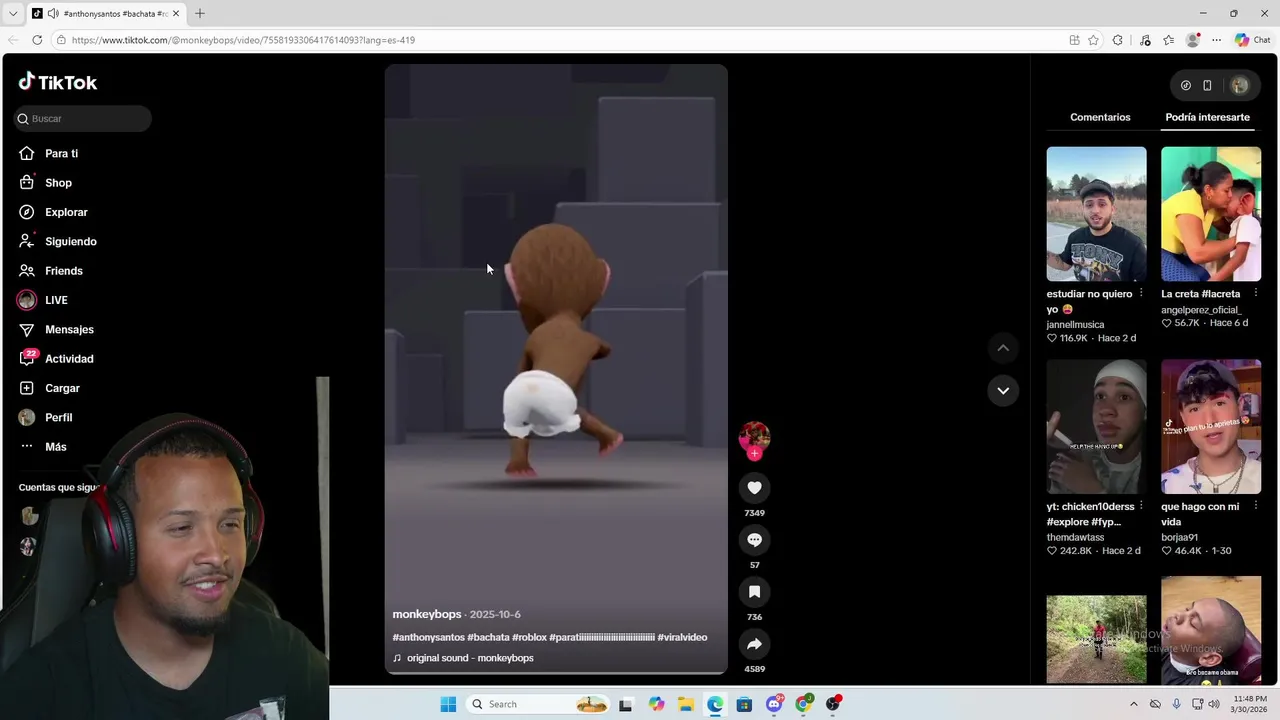
Task: Open profile avatar in top-right pill
Action: click(1239, 86)
